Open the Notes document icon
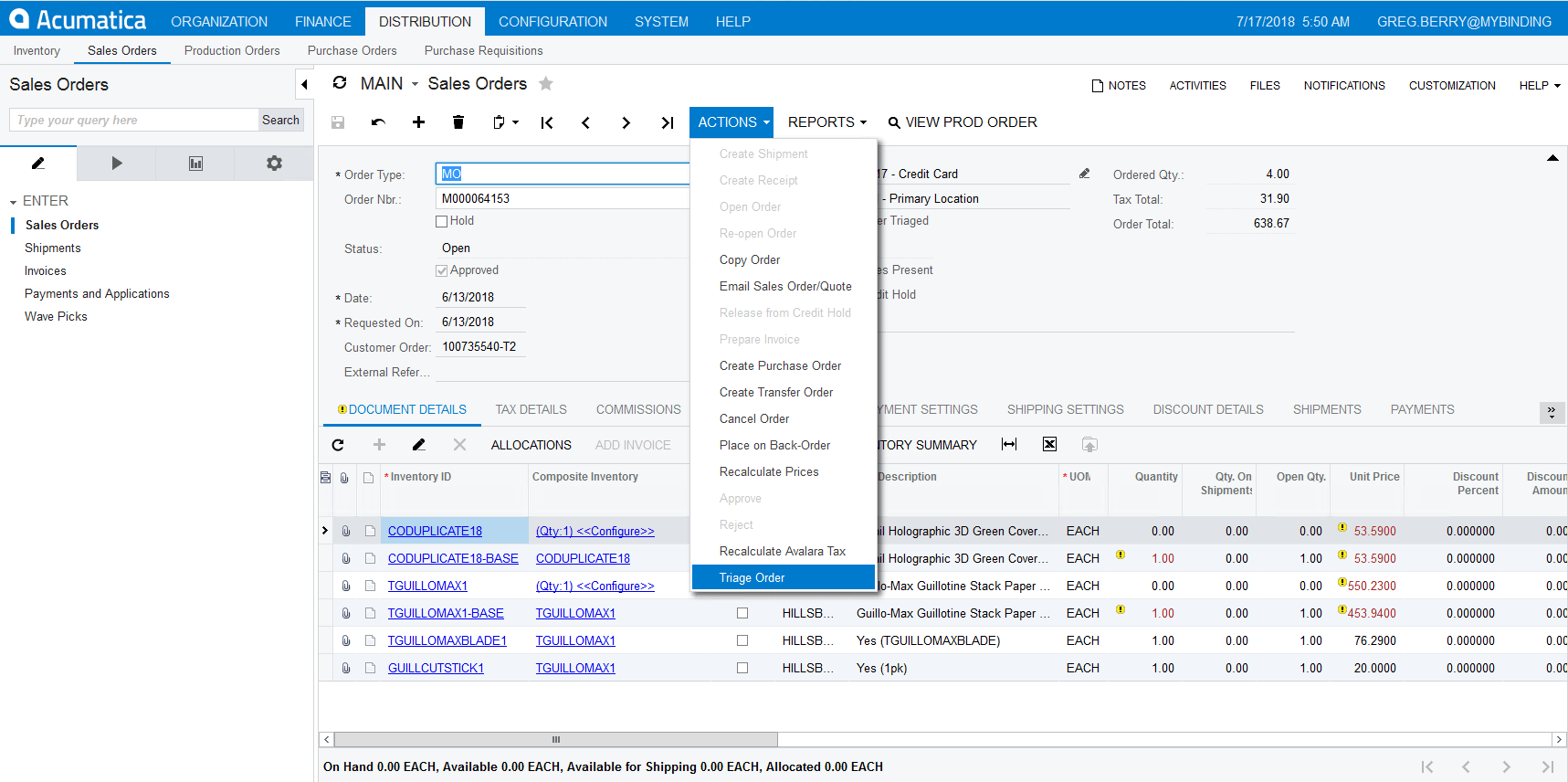This screenshot has width=1568, height=782. (1098, 86)
